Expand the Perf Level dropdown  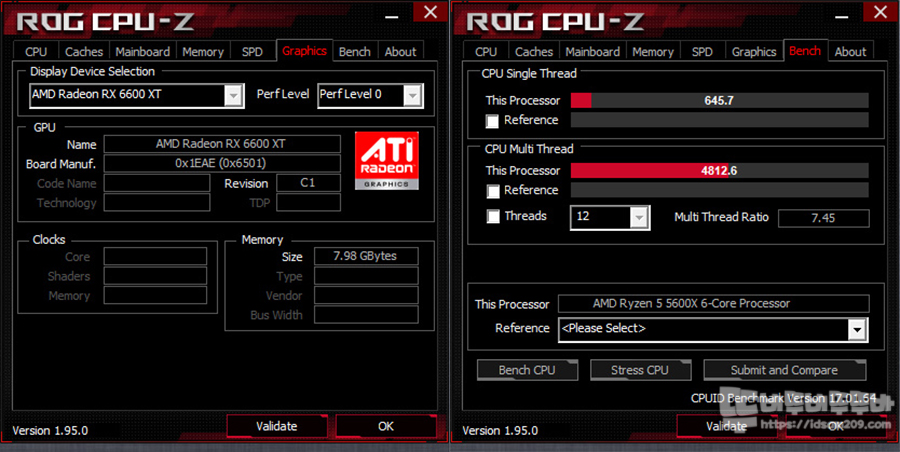(412, 95)
